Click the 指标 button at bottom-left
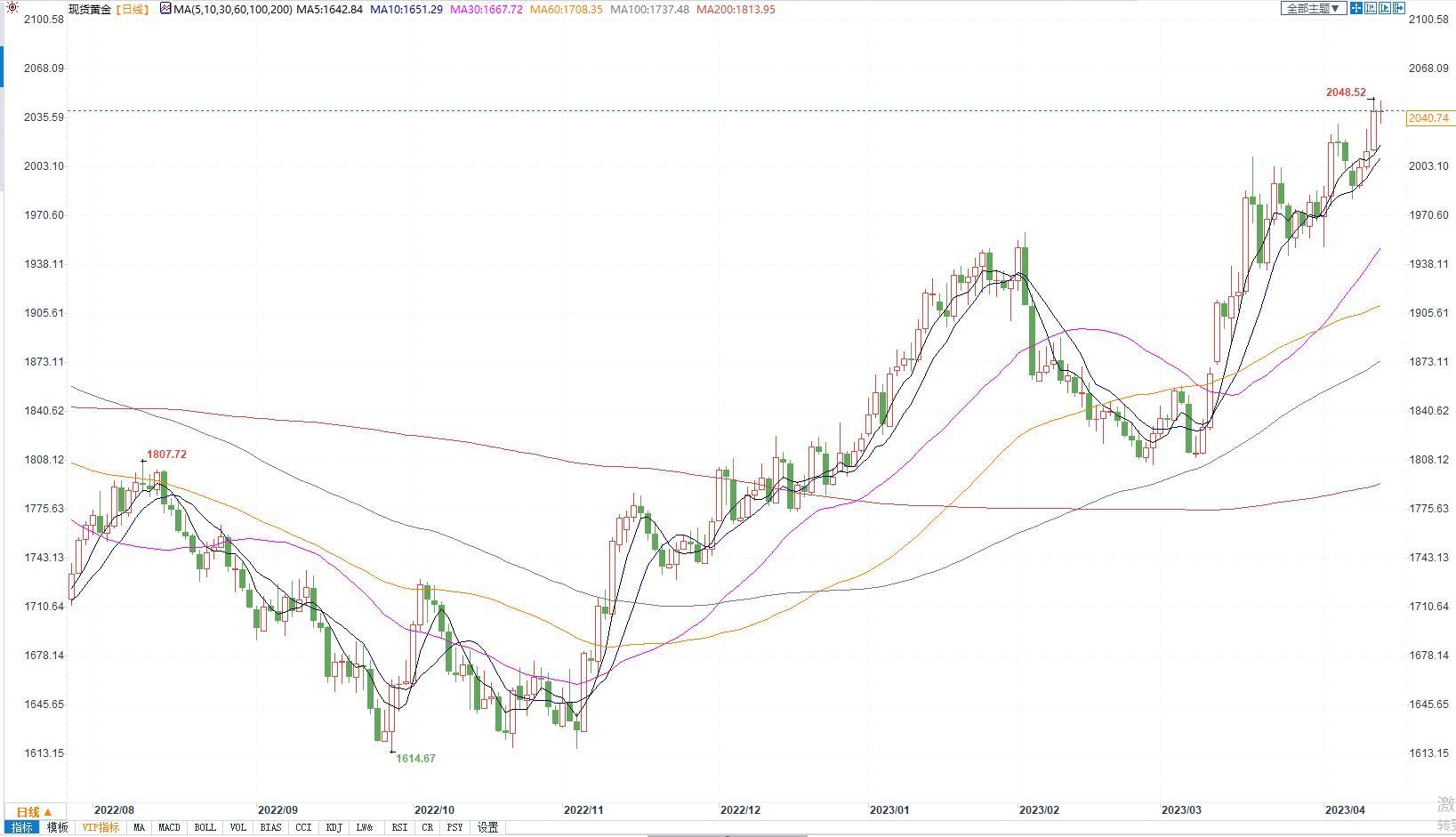 click(21, 827)
